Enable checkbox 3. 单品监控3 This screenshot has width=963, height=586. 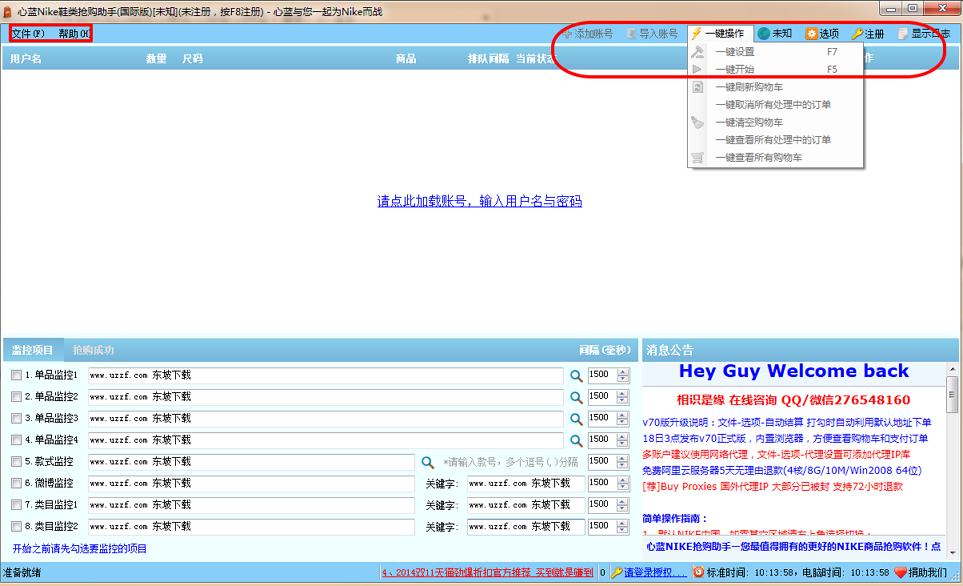tap(17, 418)
